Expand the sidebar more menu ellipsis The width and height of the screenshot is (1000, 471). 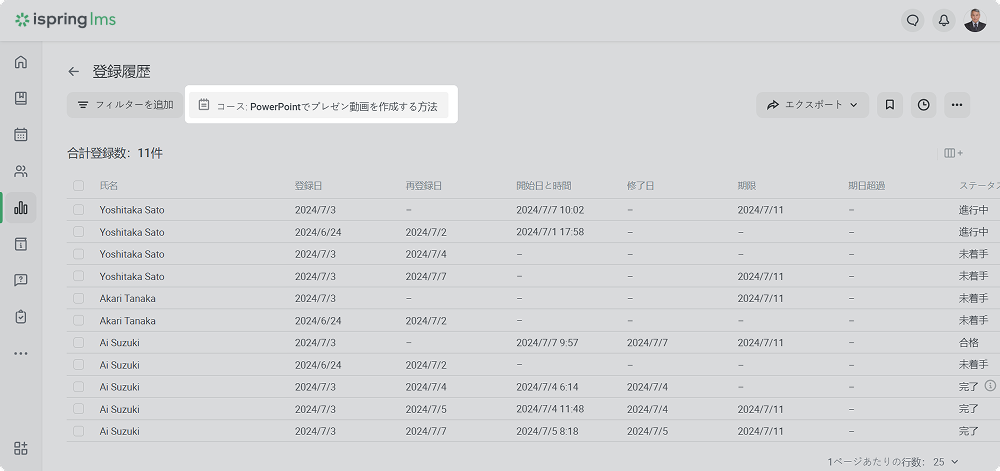tap(21, 354)
